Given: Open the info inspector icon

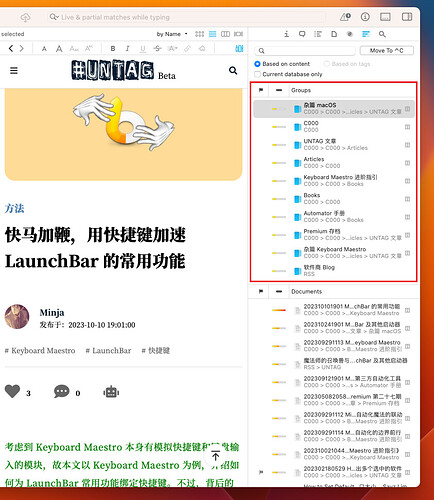Looking at the screenshot, I should pyautogui.click(x=286, y=34).
